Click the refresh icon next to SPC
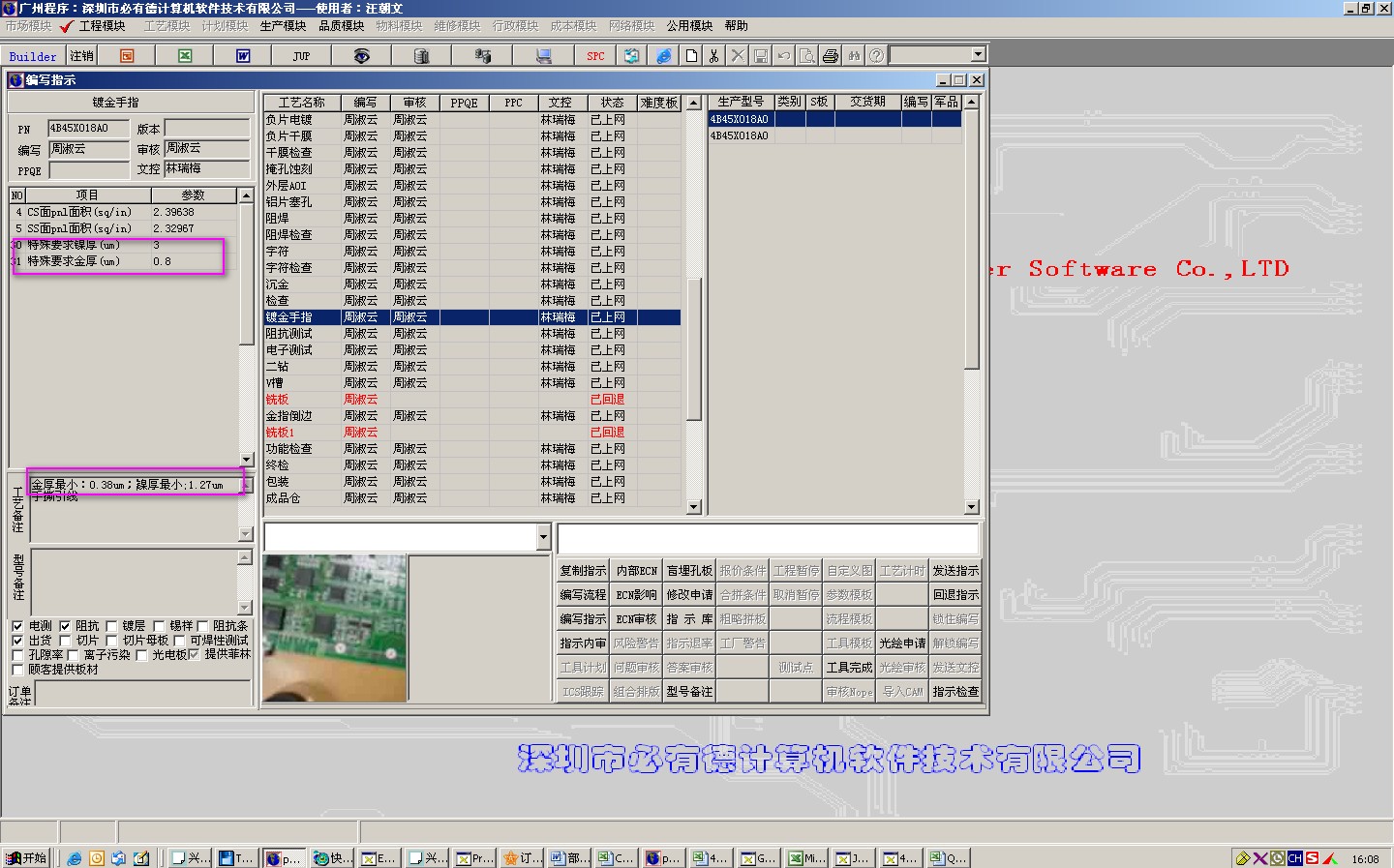Screen dimensions: 1394x868 [x=631, y=56]
